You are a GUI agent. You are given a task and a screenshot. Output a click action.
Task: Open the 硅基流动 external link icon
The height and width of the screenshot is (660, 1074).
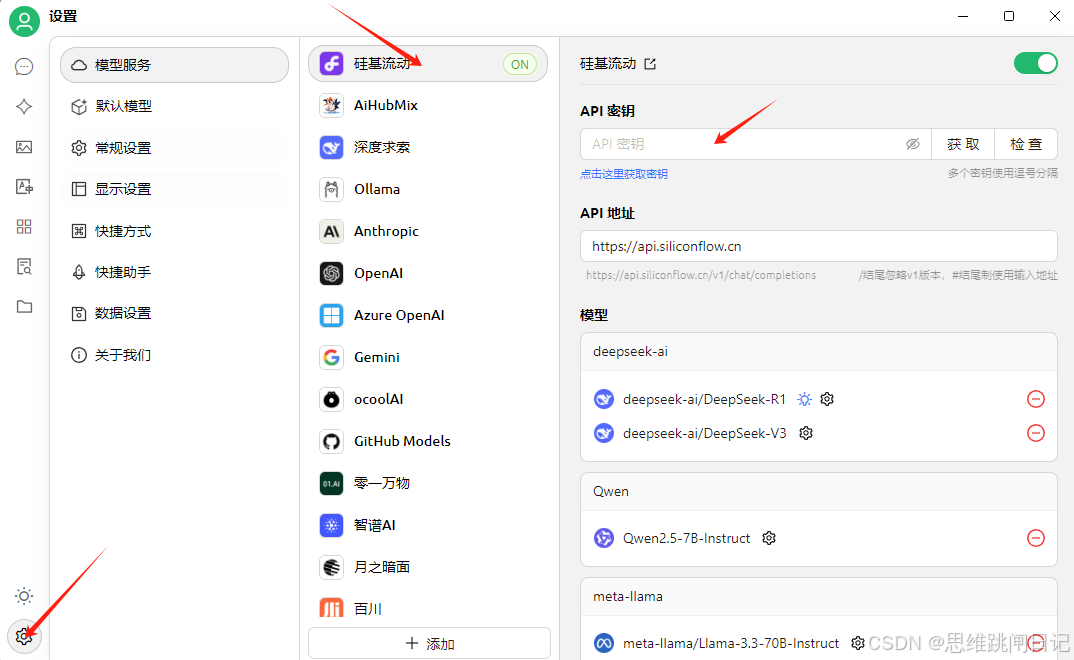pos(650,64)
